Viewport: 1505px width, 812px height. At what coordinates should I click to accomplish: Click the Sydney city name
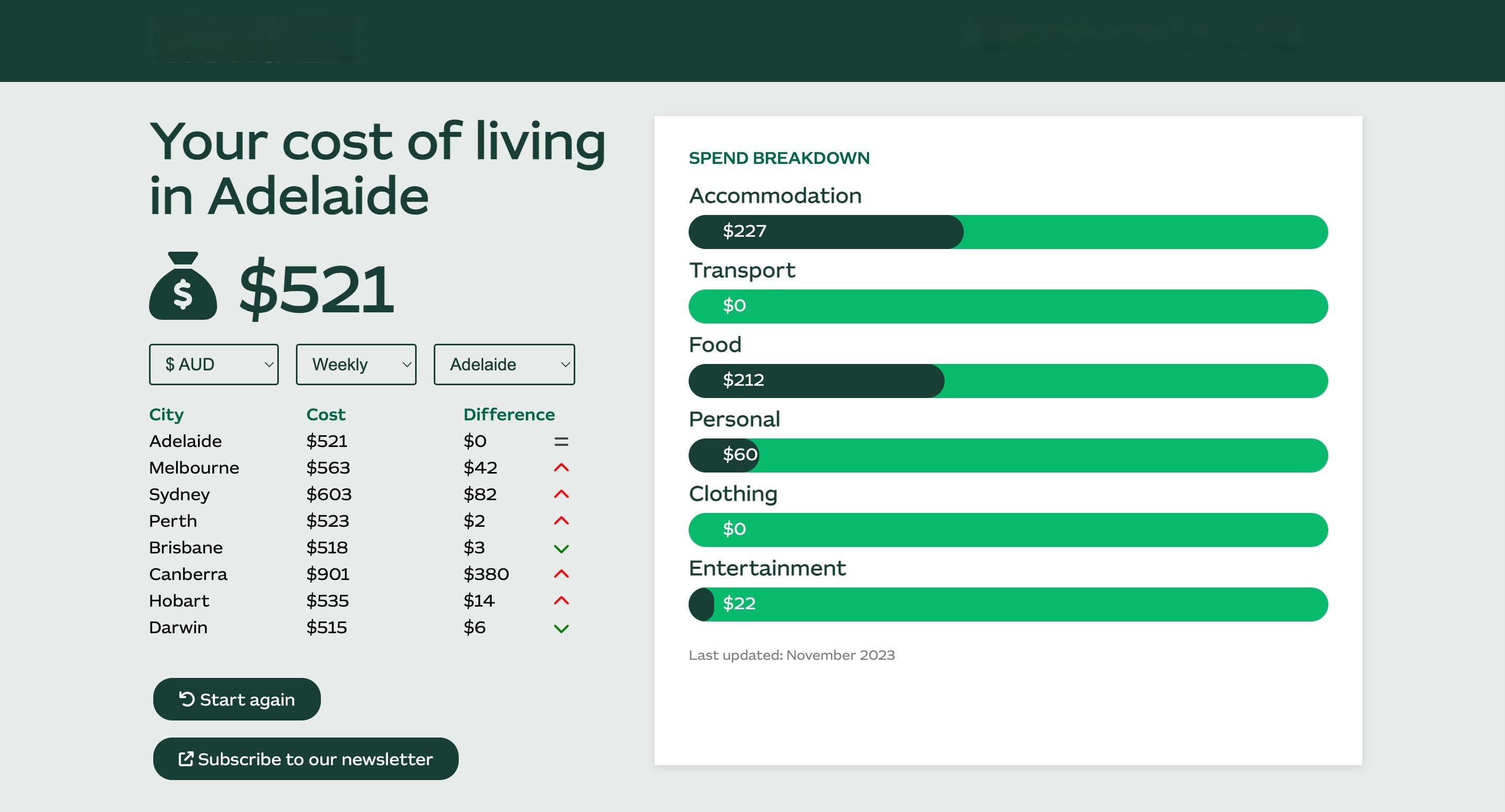(179, 495)
